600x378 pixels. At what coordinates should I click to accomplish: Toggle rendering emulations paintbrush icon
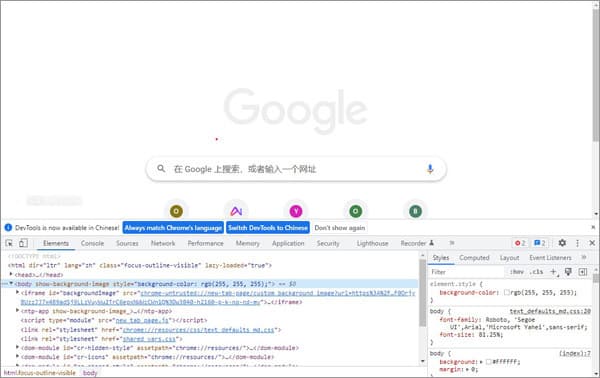[568, 272]
